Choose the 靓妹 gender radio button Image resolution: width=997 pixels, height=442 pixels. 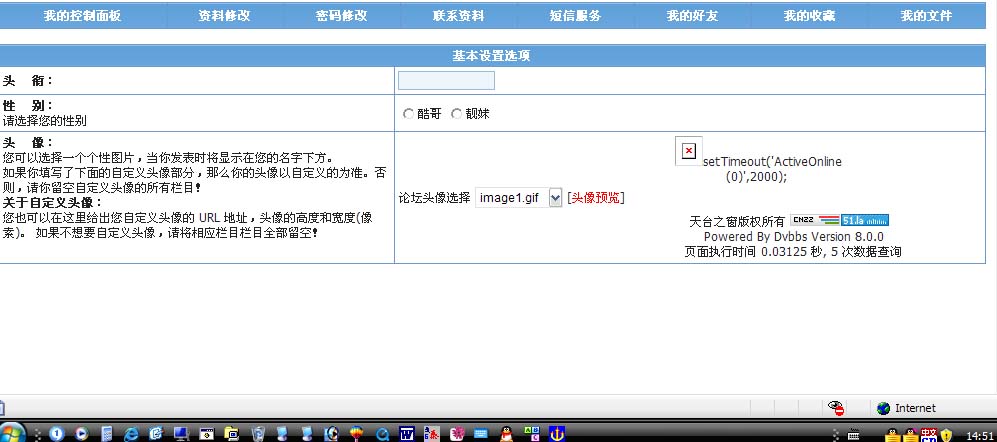point(457,114)
